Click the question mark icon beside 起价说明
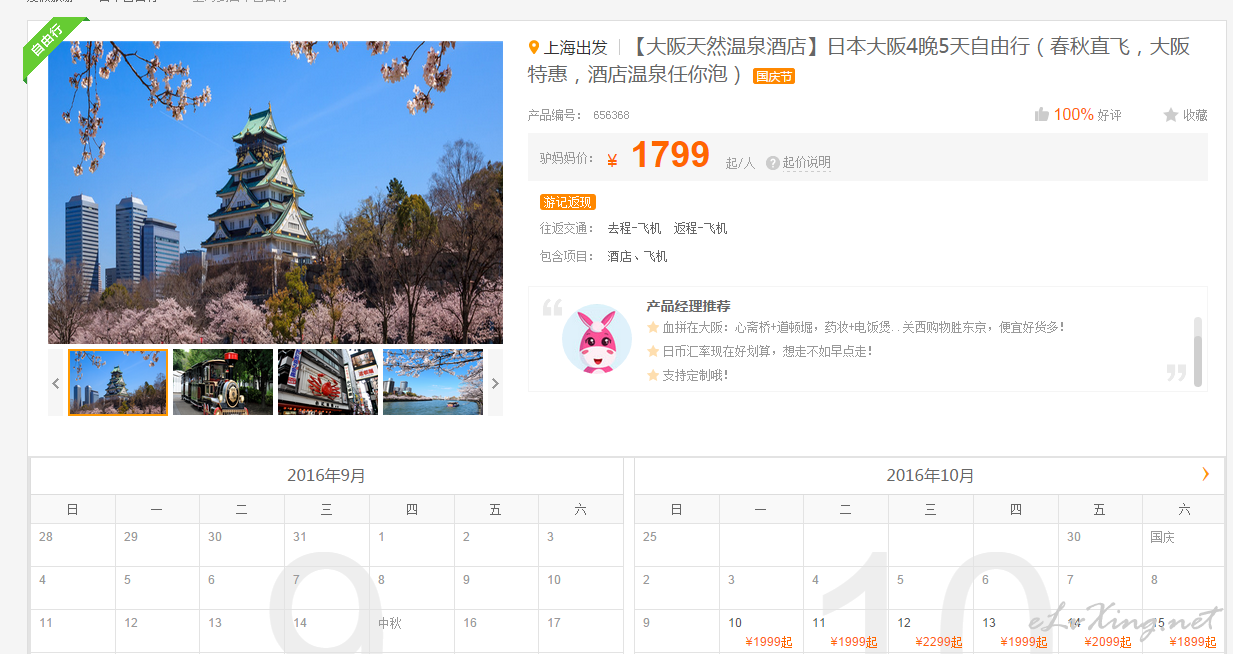Viewport: 1233px width, 654px height. [x=773, y=163]
